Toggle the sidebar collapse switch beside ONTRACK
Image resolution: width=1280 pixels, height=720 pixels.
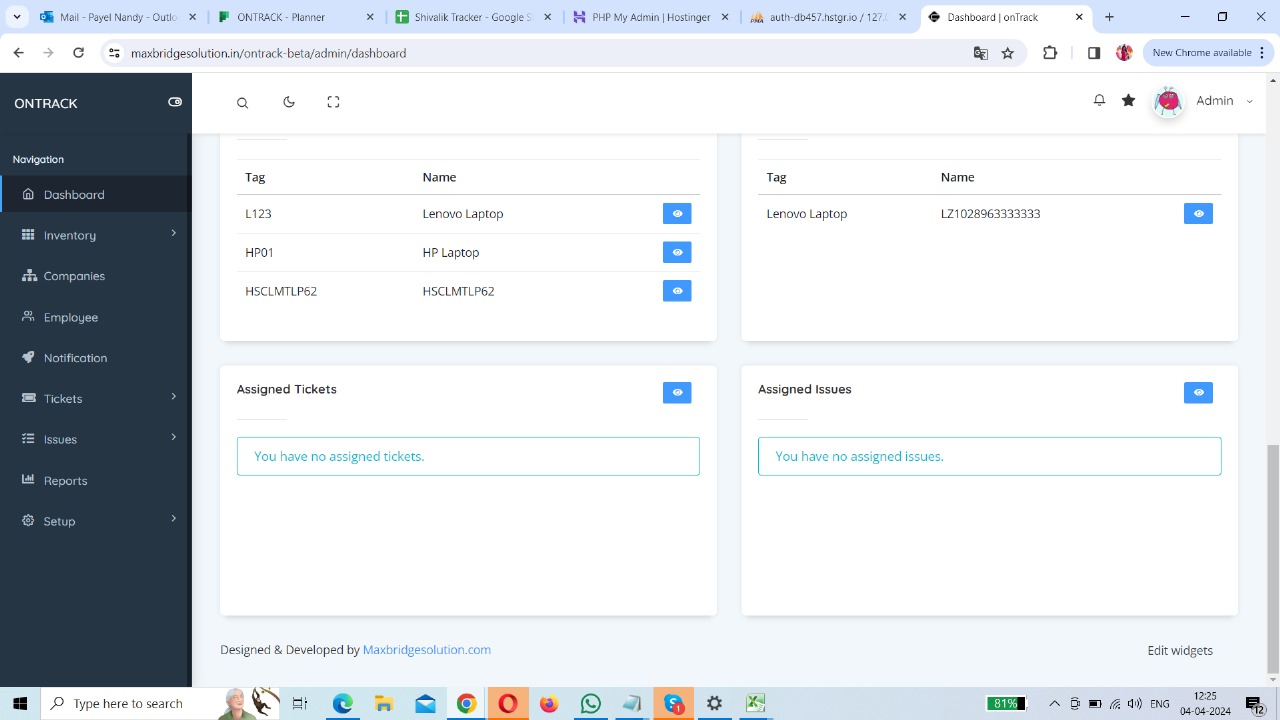(x=175, y=102)
